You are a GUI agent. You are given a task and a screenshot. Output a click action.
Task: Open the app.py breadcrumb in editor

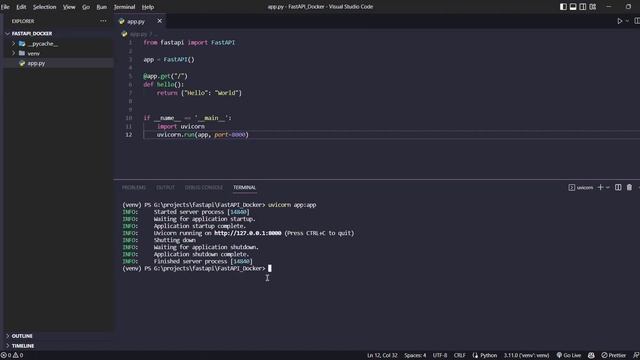coord(138,34)
